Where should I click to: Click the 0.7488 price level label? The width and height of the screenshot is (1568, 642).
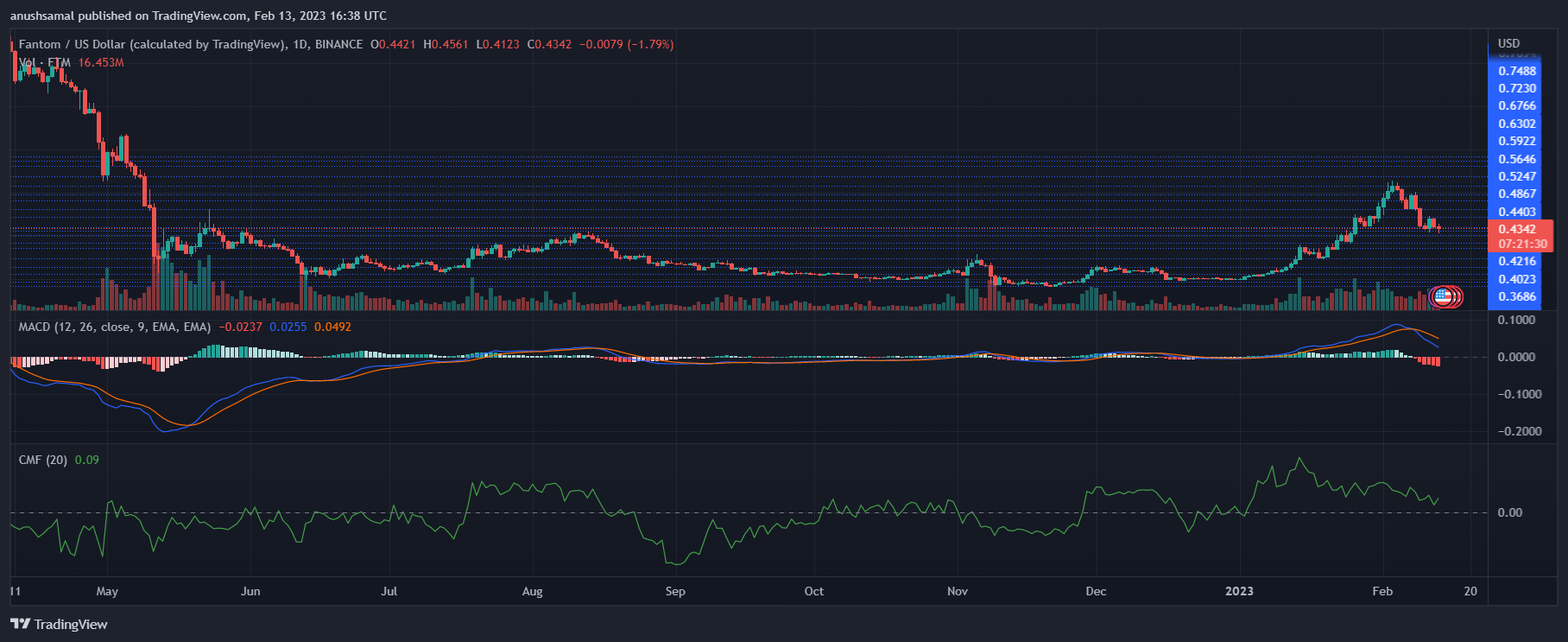[1517, 71]
